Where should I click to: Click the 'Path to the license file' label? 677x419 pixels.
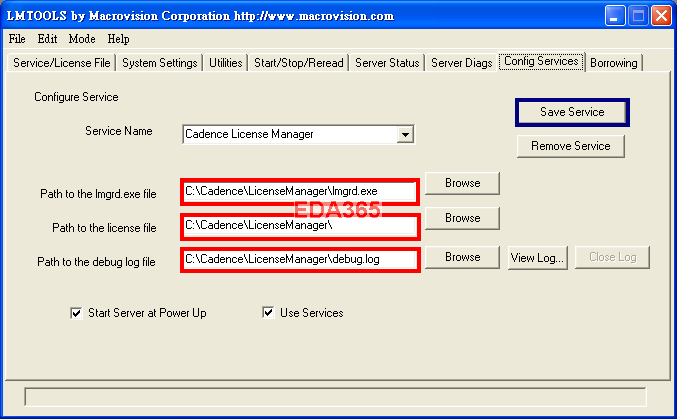pyautogui.click(x=104, y=228)
